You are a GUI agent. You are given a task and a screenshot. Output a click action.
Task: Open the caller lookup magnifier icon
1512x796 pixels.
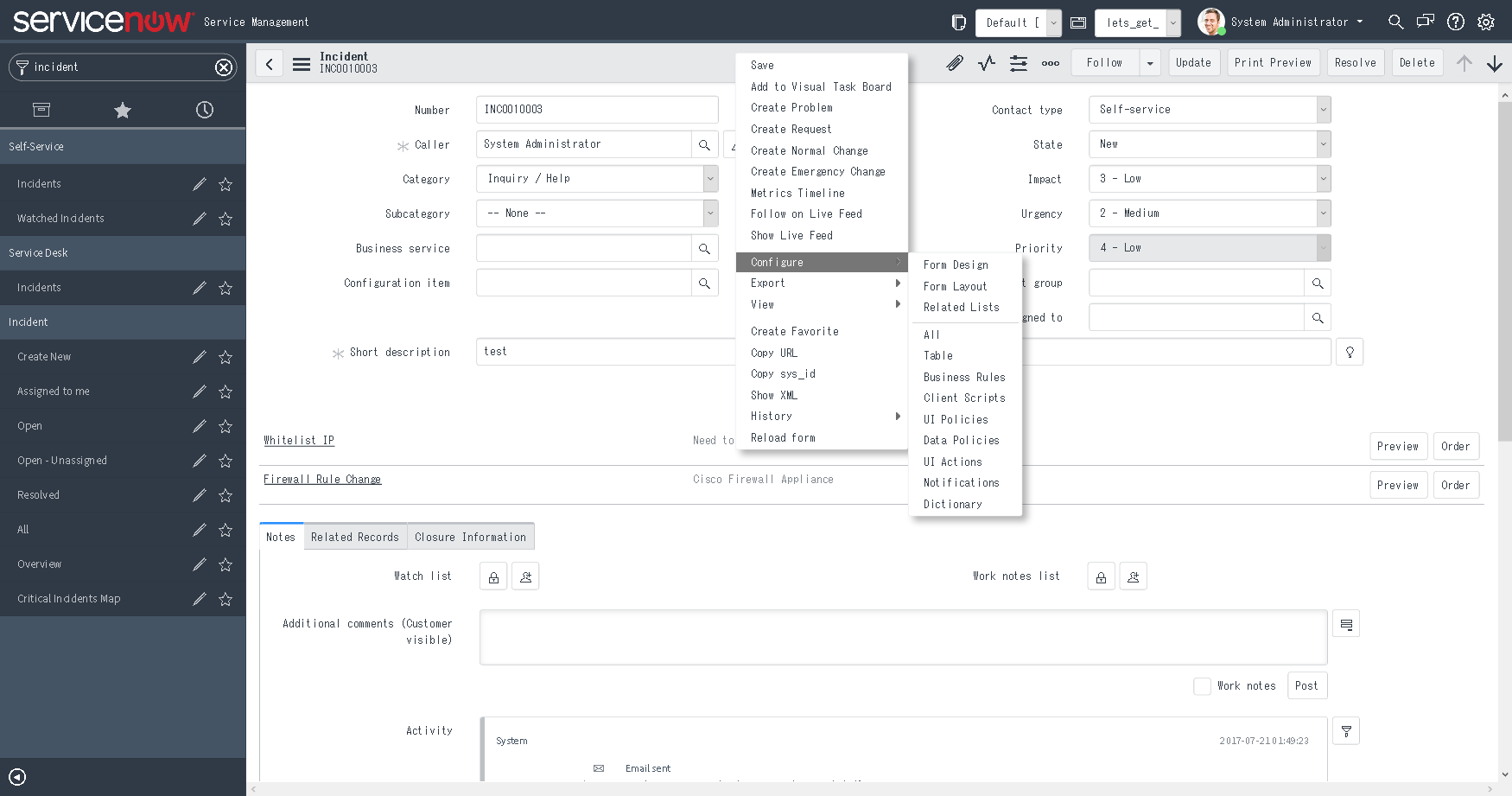pyautogui.click(x=705, y=144)
